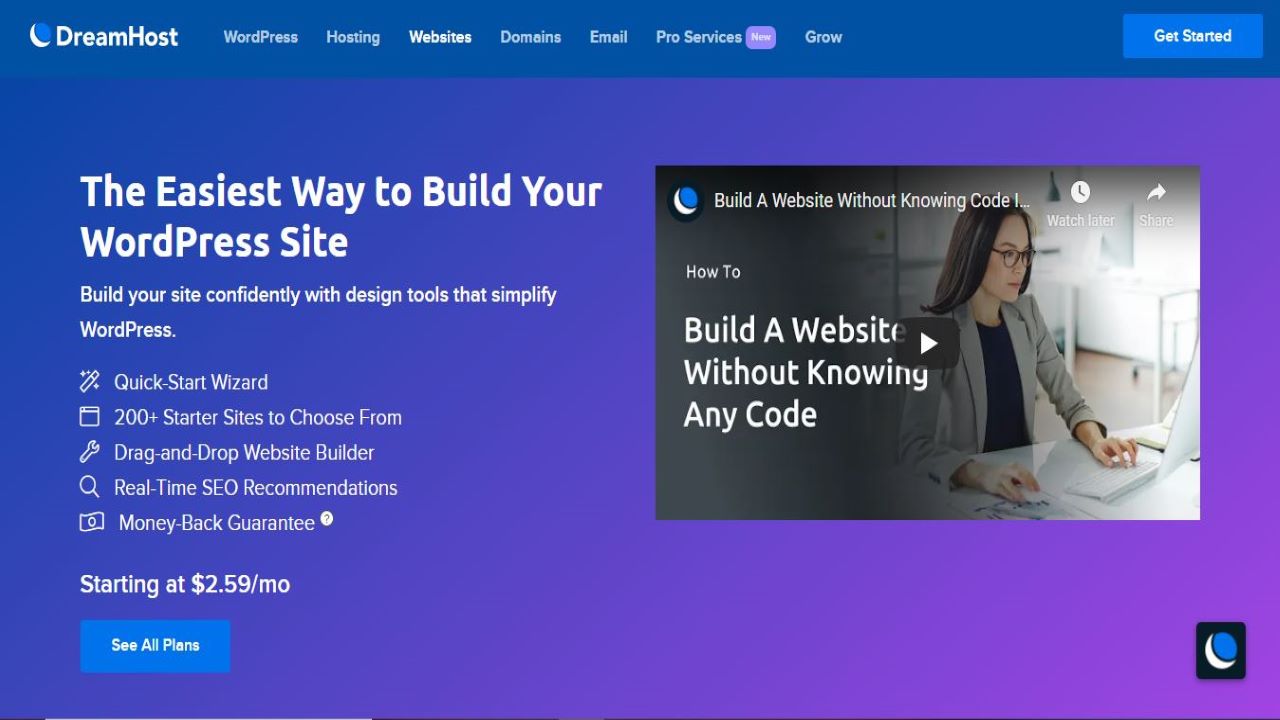1280x720 pixels.
Task: Click the text '200+ Starter Sites to Choose From'
Action: 258,417
